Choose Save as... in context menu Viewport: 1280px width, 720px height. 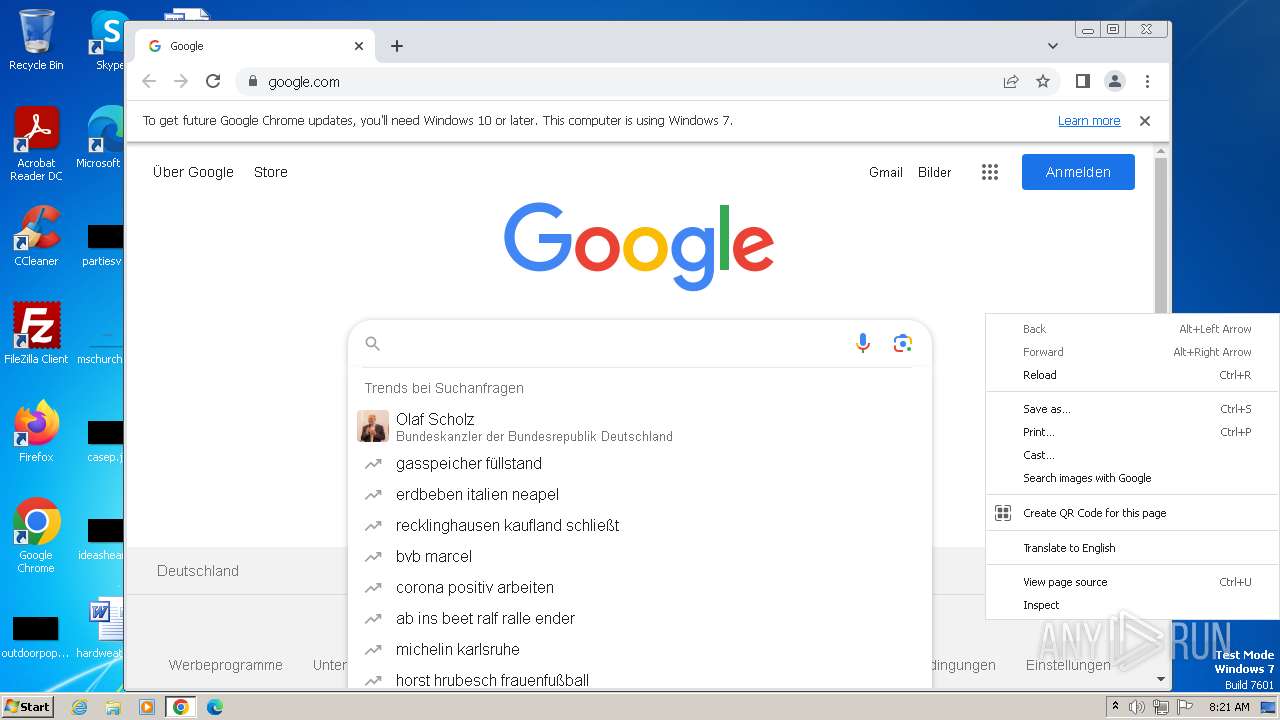coord(1133,409)
